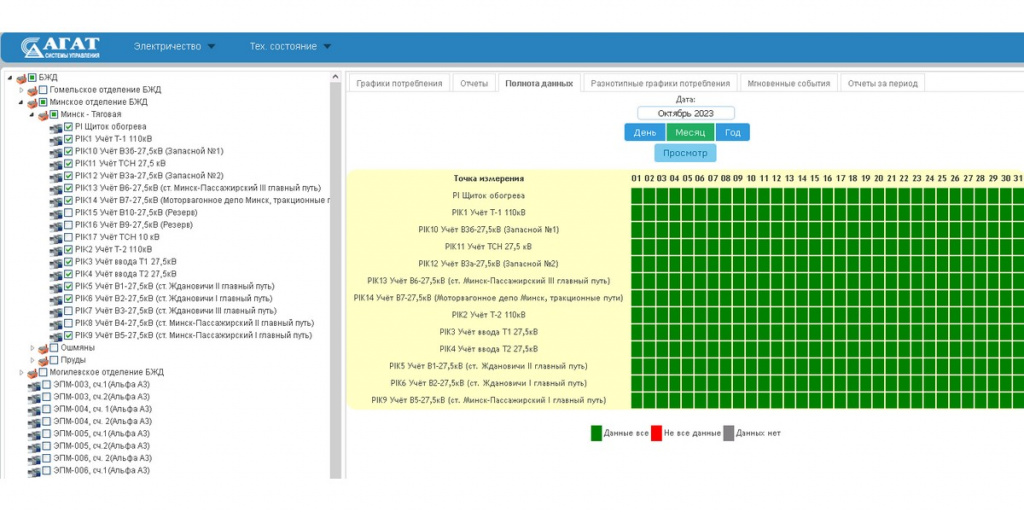Click the date field showing Октябрь 2023
The height and width of the screenshot is (512, 1024).
(x=686, y=114)
